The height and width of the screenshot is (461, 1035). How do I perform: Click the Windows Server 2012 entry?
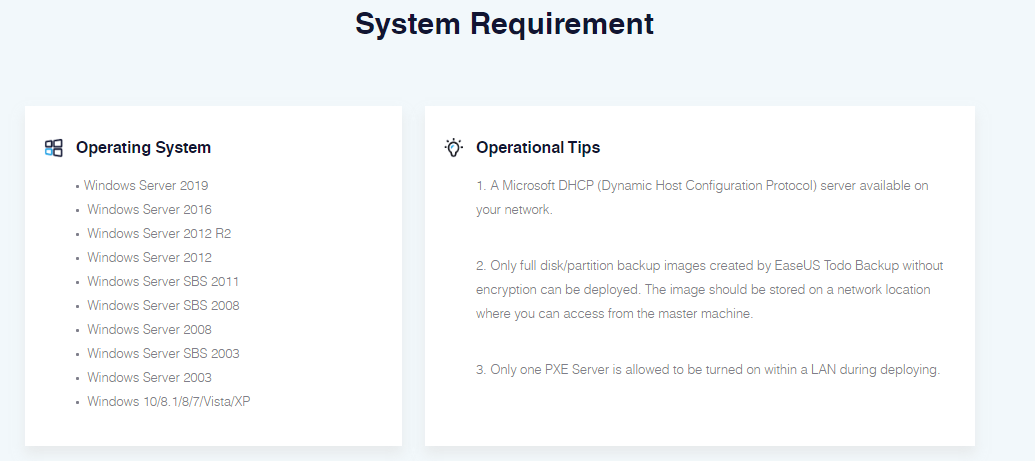pos(149,258)
